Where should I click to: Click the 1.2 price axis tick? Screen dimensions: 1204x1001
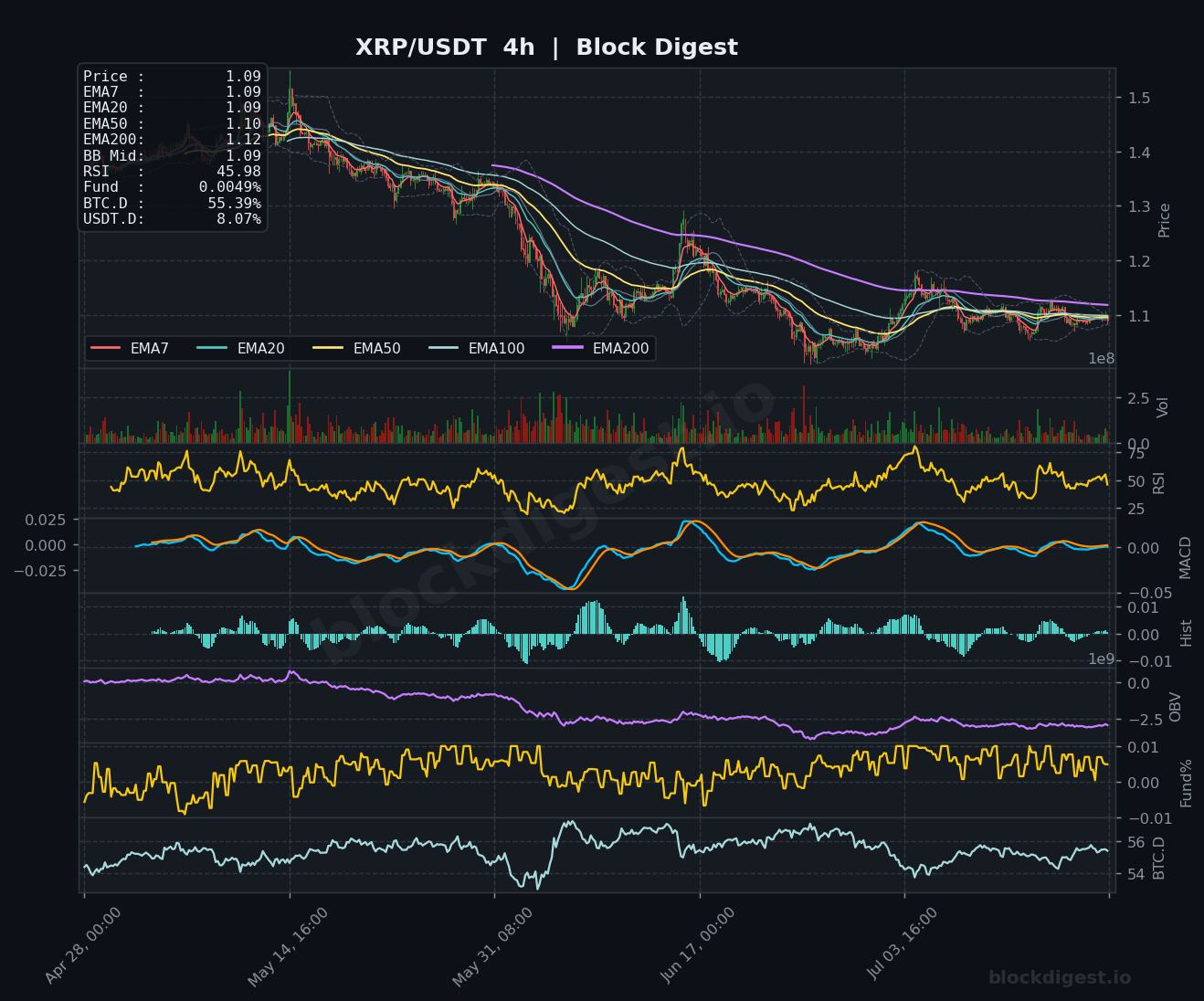[x=1138, y=261]
